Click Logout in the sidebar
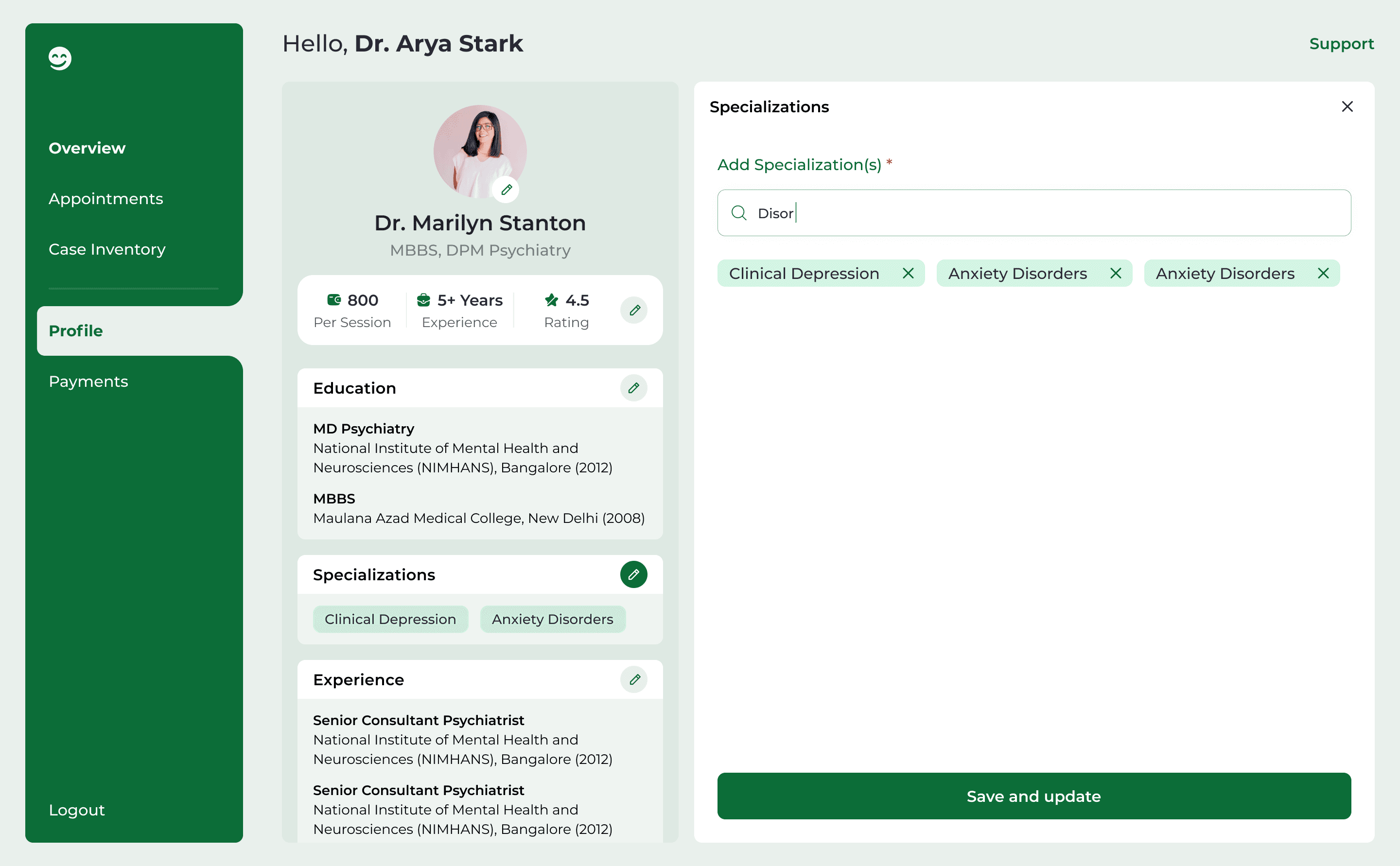 [x=77, y=810]
